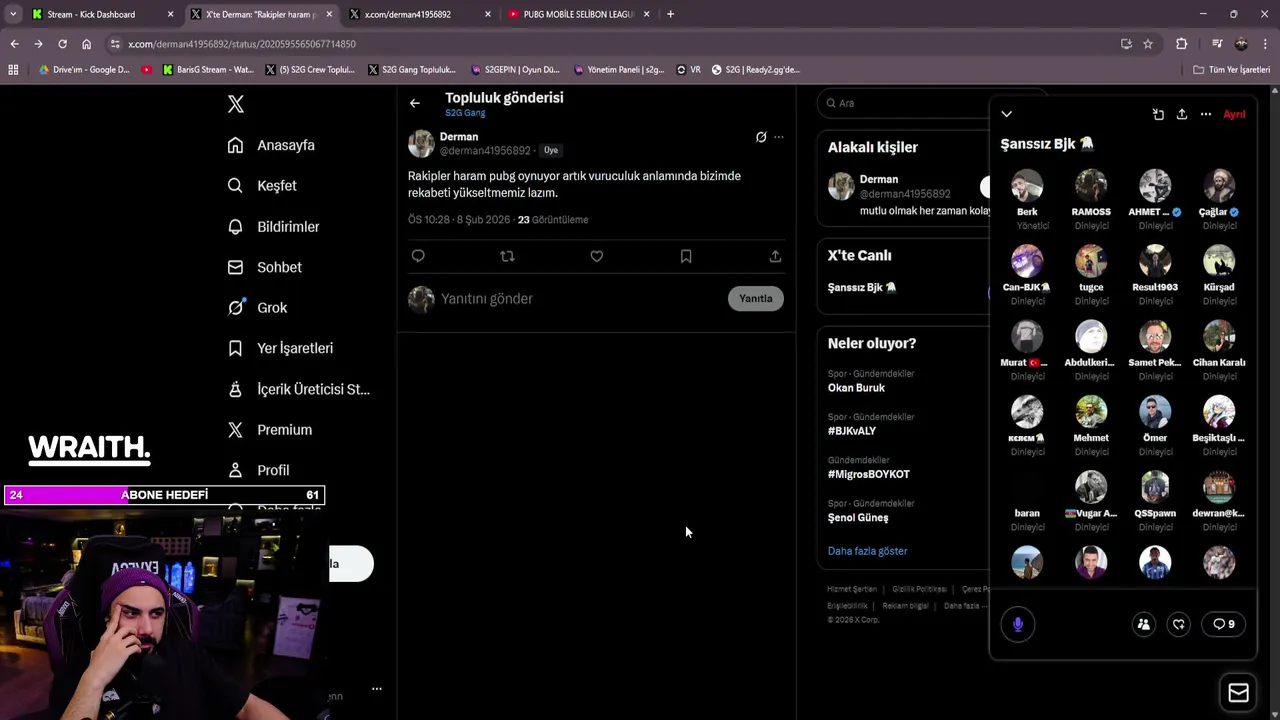Open new browser tab plus
This screenshot has height=720, width=1280.
point(670,14)
